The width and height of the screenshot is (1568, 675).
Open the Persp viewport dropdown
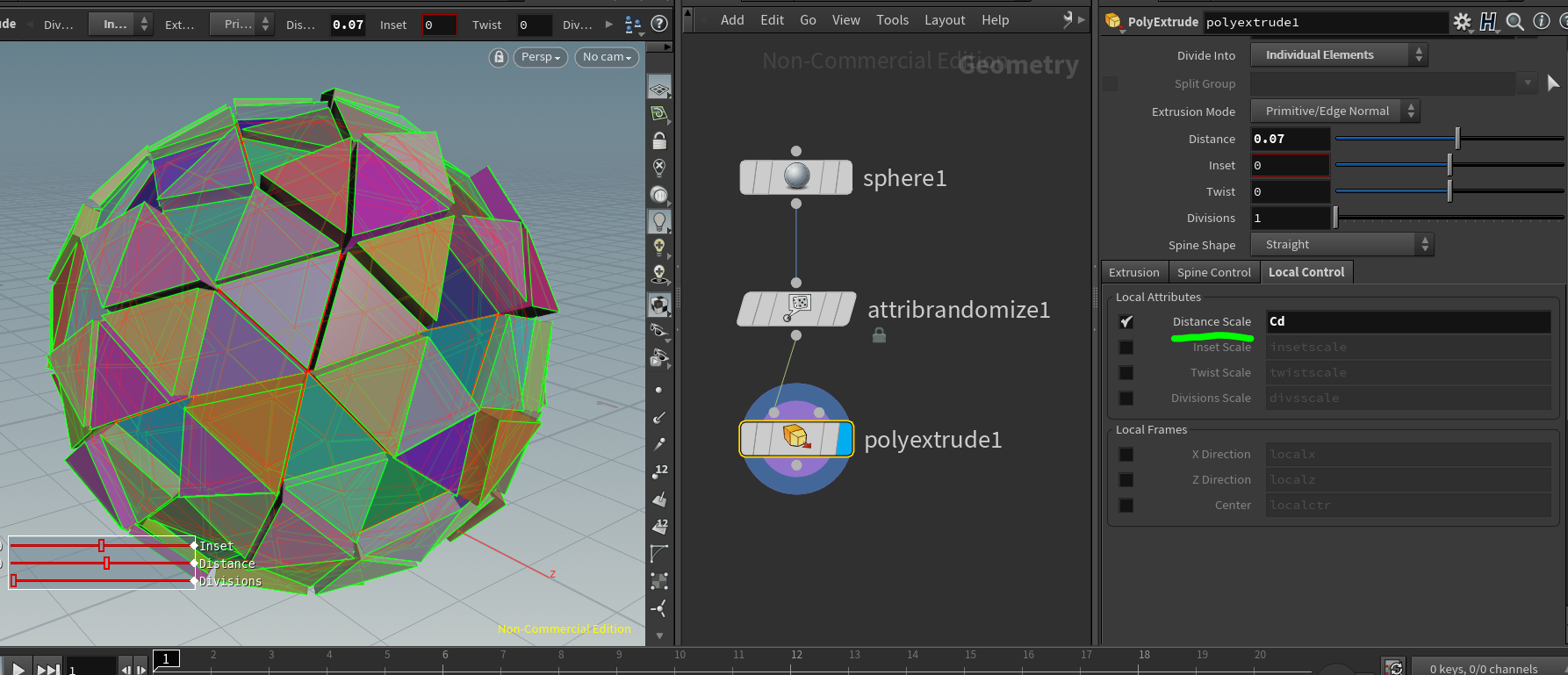[541, 57]
